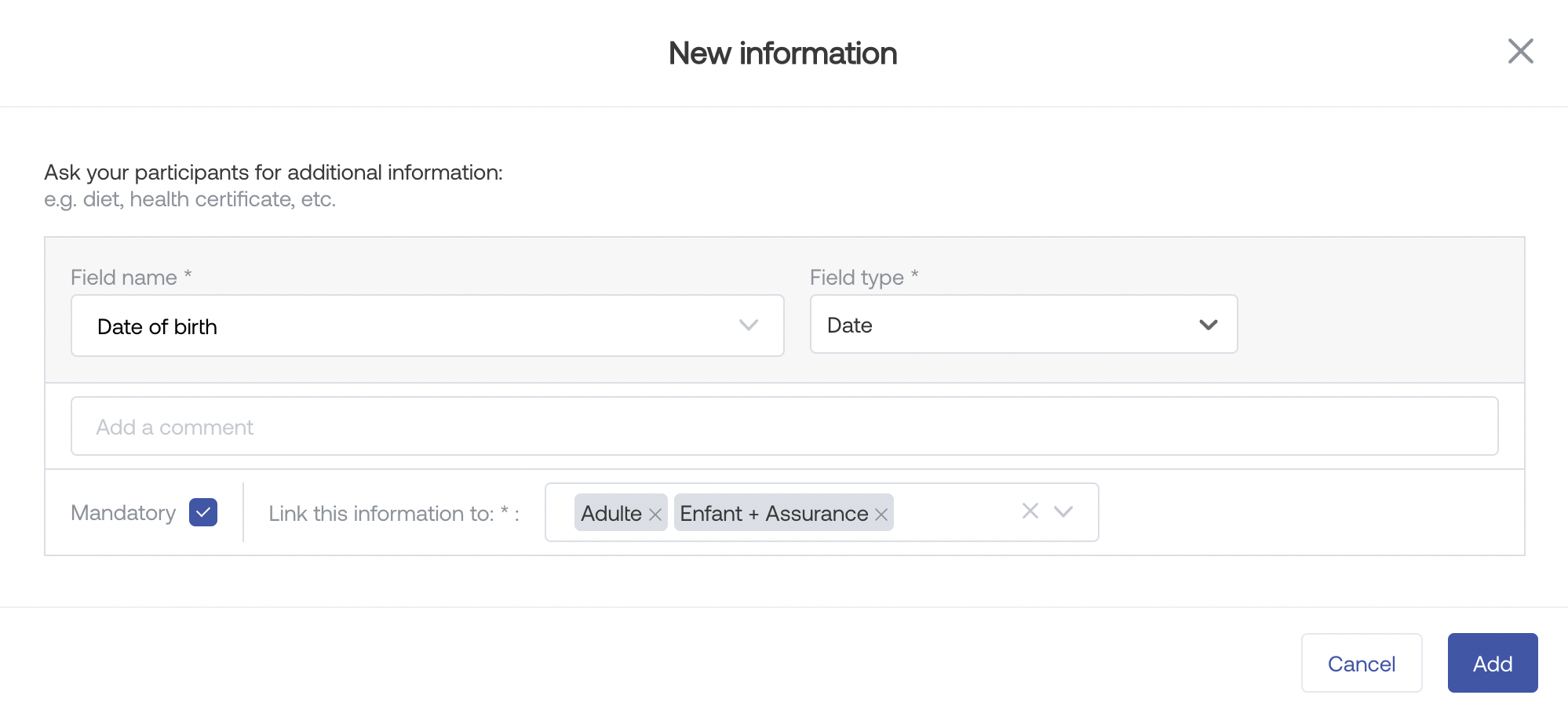Clear all linked tickets selections

pyautogui.click(x=1030, y=511)
